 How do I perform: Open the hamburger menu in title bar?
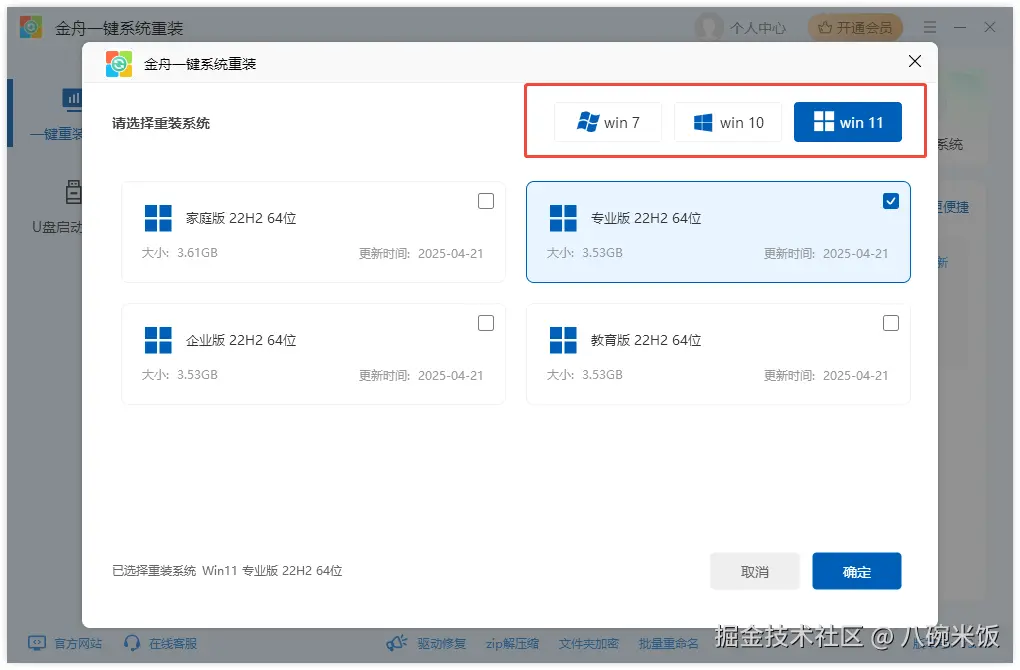930,27
